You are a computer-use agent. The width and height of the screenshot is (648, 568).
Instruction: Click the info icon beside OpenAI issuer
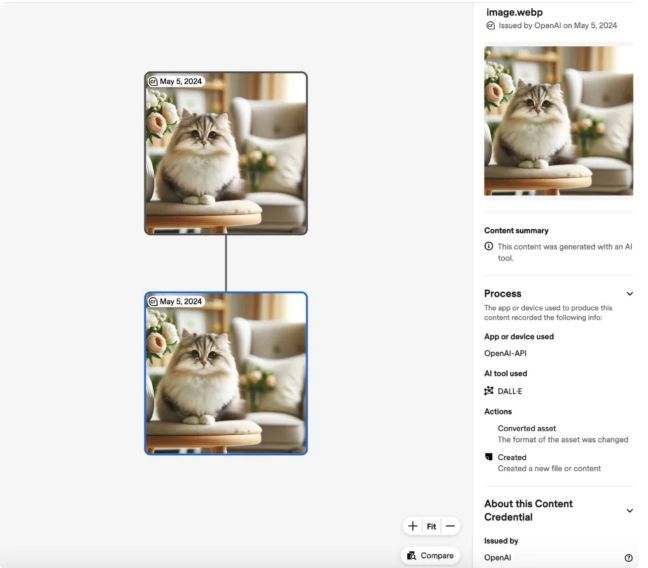click(629, 557)
